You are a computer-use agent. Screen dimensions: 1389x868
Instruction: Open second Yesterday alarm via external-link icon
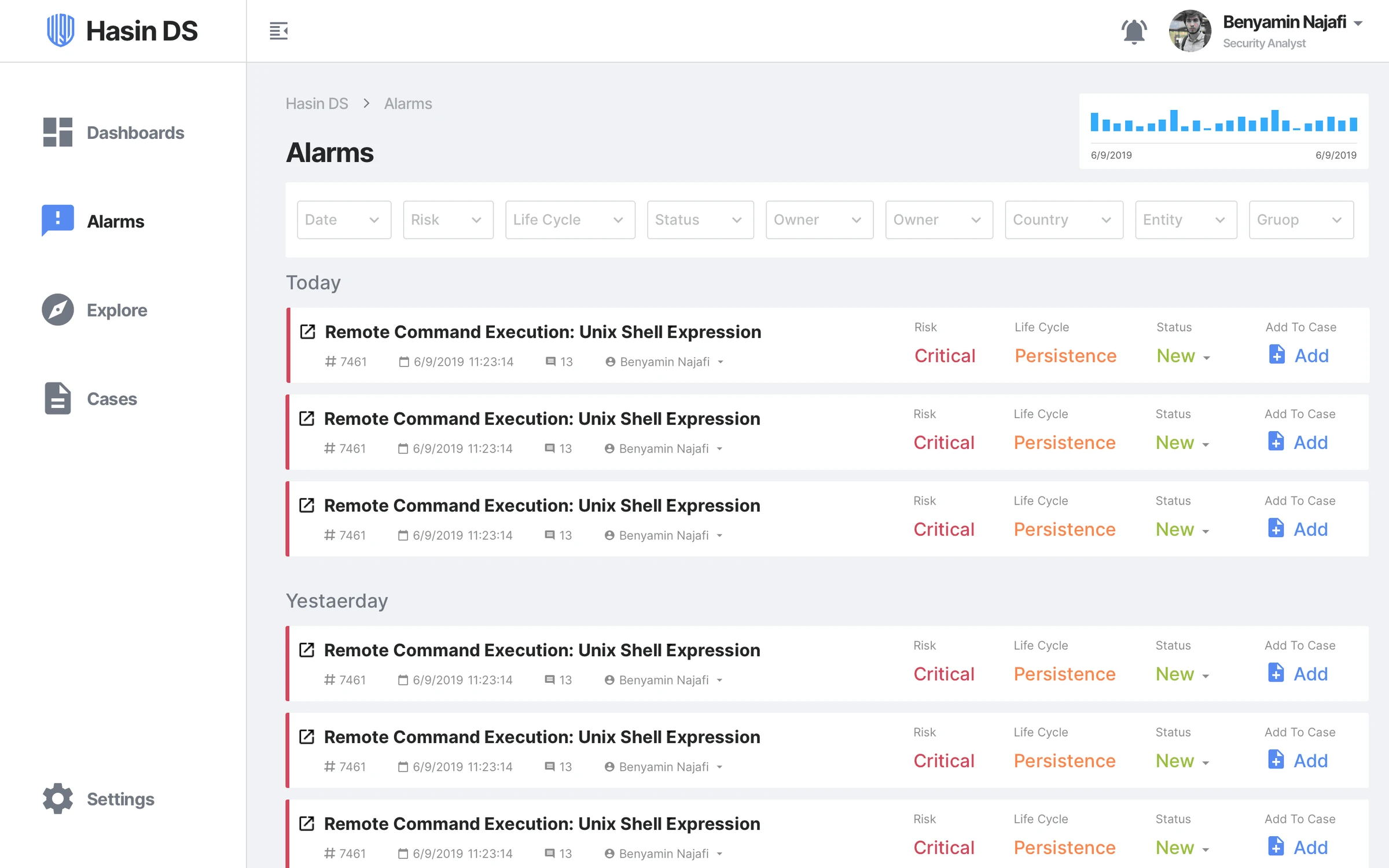coord(307,737)
